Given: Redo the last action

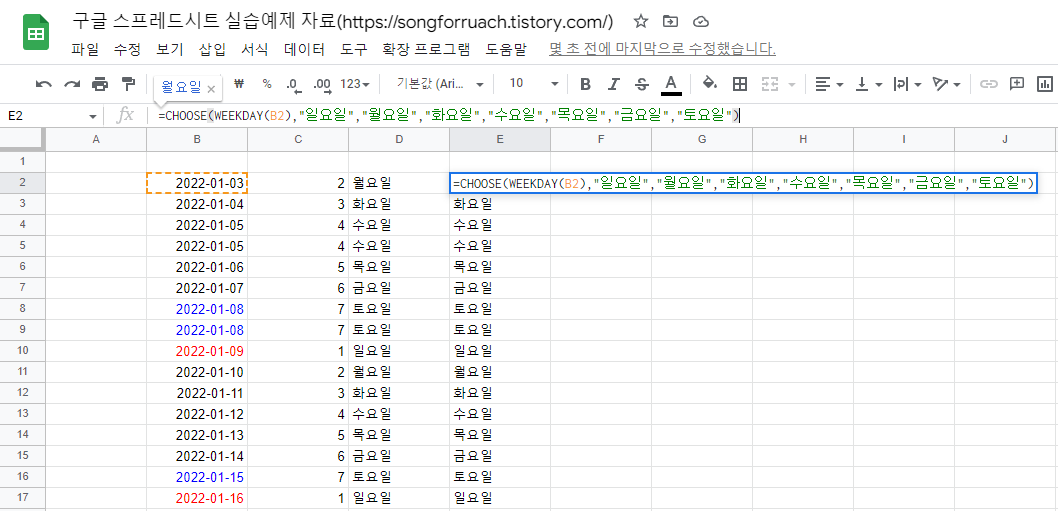Looking at the screenshot, I should (x=72, y=84).
